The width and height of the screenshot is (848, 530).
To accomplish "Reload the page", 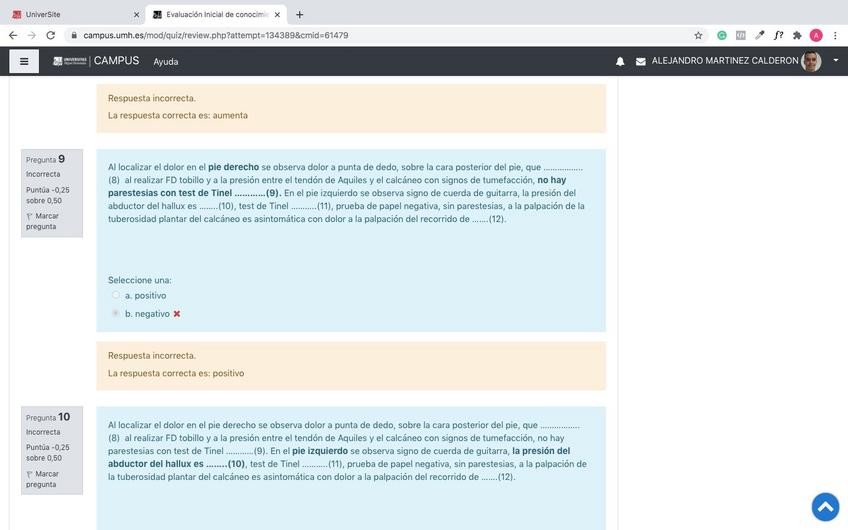I will (50, 35).
